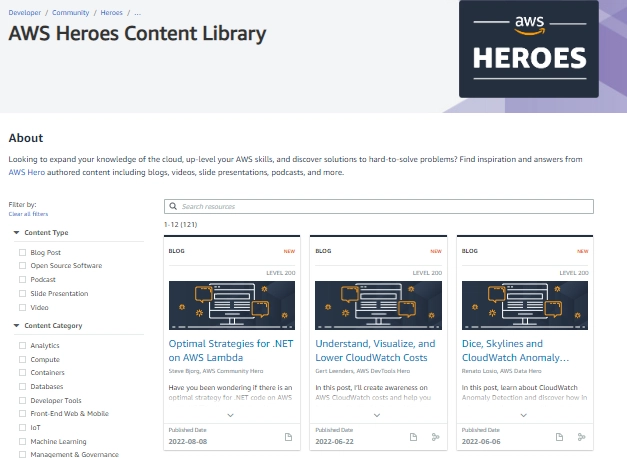The image size is (627, 458).
Task: Select the Databases category checkbox
Action: [22, 386]
